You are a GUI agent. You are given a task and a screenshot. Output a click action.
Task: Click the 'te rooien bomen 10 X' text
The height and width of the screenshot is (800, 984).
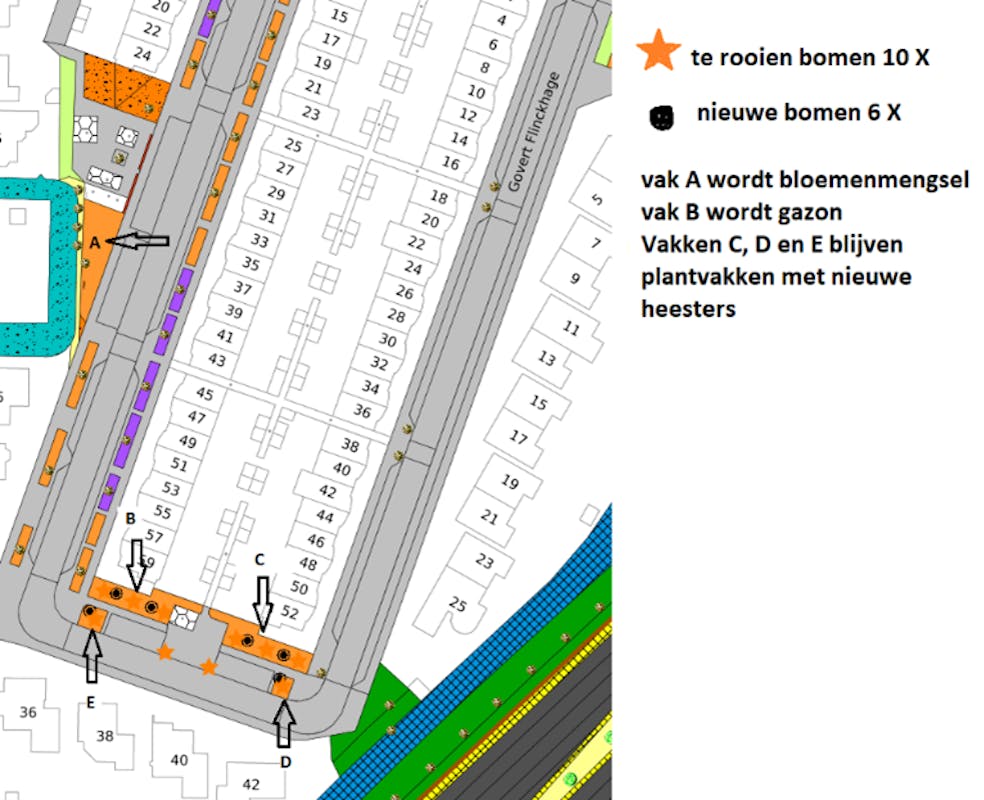[x=810, y=57]
